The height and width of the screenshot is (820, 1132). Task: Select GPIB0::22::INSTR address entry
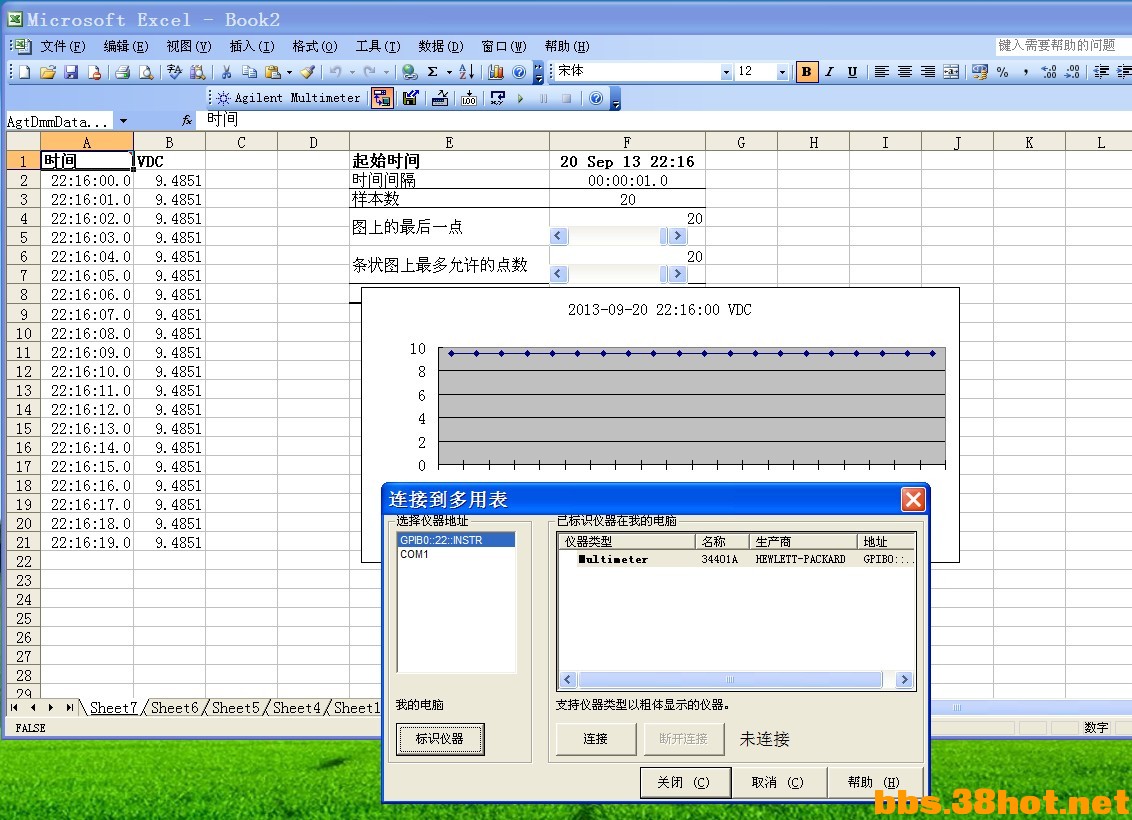456,540
